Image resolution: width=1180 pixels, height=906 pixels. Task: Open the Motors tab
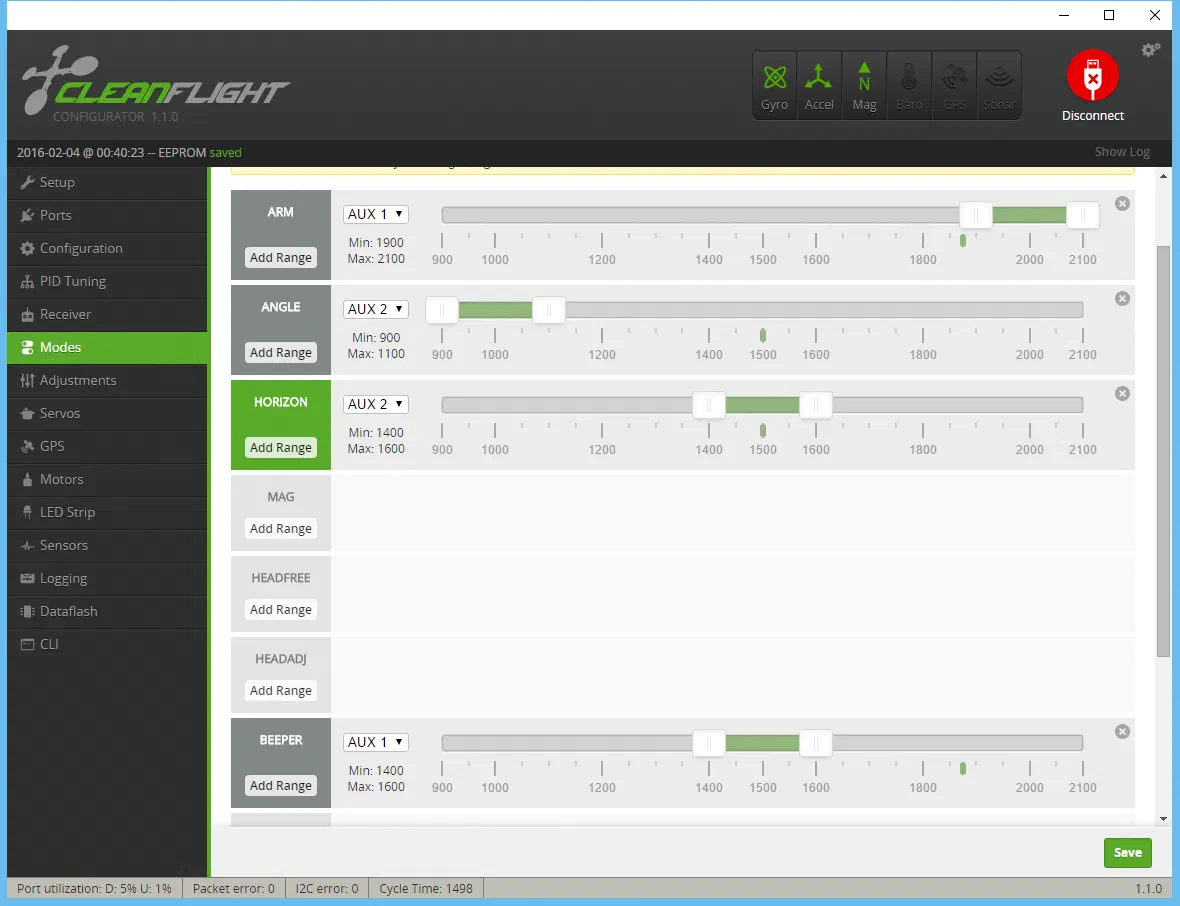[107, 479]
